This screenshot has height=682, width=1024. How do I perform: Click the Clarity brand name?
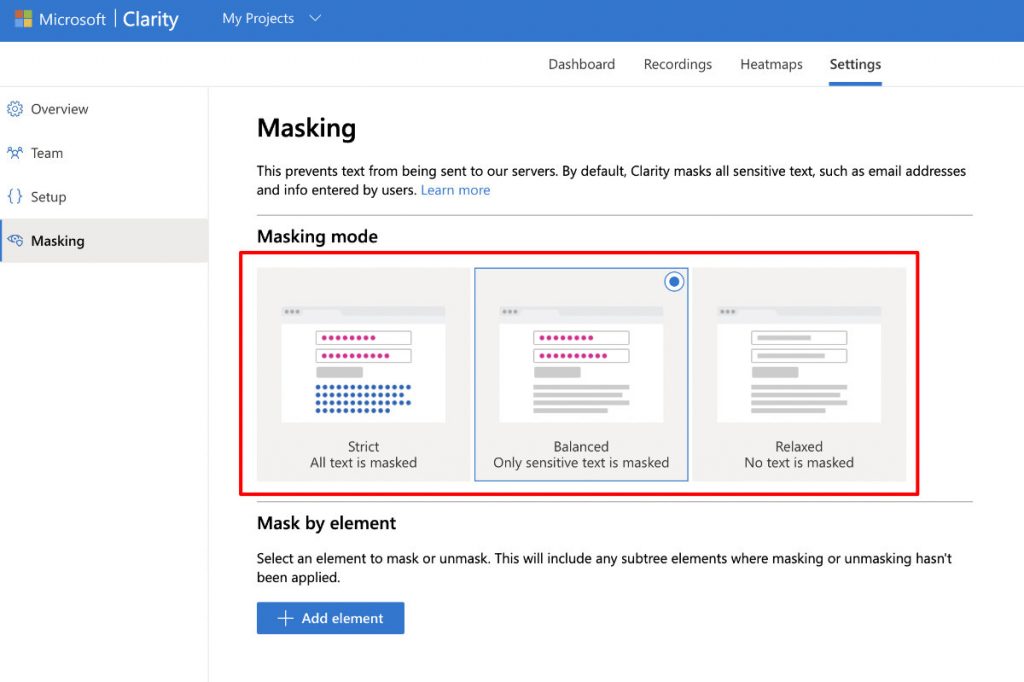(x=150, y=20)
